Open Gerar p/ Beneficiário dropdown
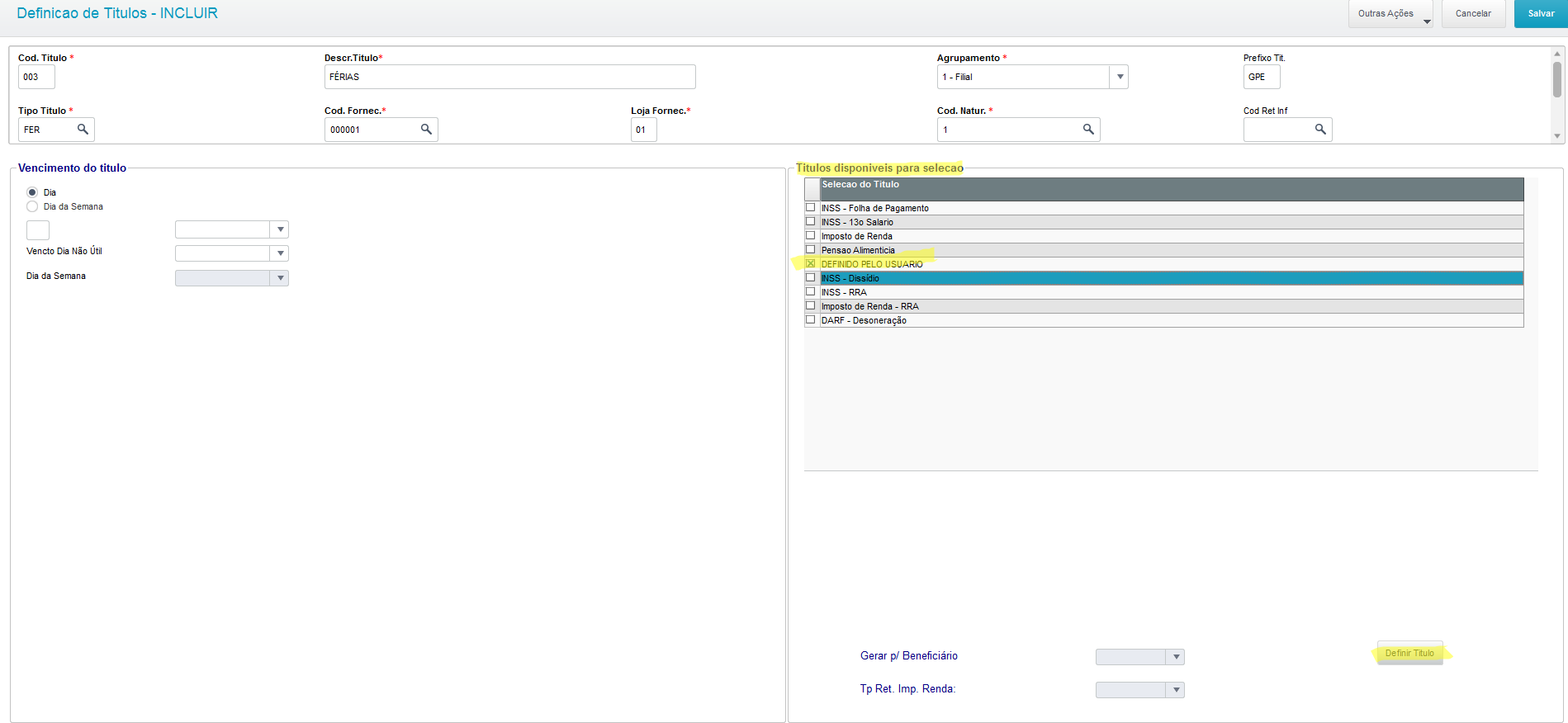This screenshot has height=723, width=1568. point(1176,657)
